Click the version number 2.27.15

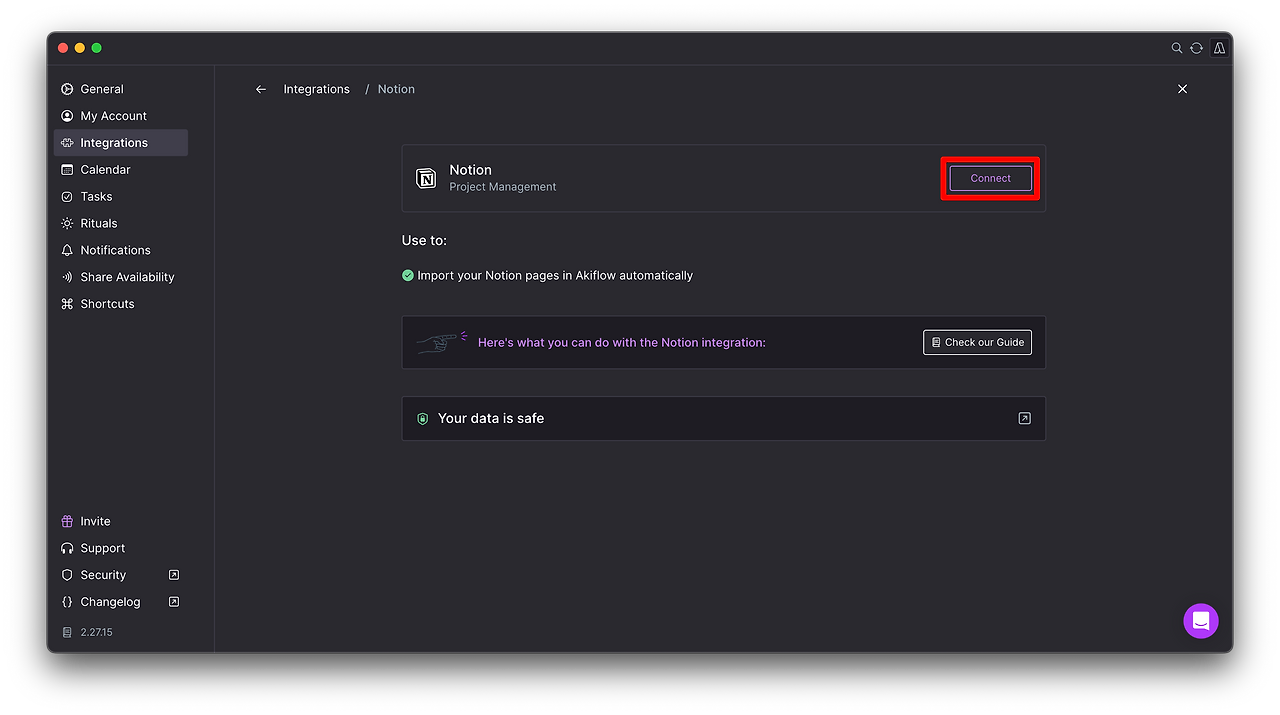pyautogui.click(x=97, y=632)
